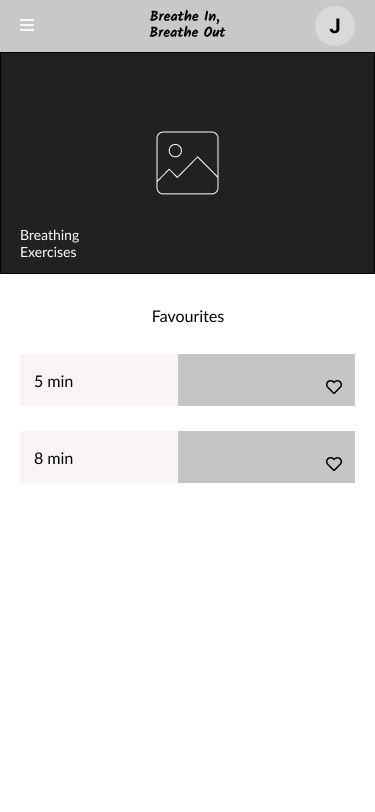Click the "5" digit on first card

(x=38, y=382)
